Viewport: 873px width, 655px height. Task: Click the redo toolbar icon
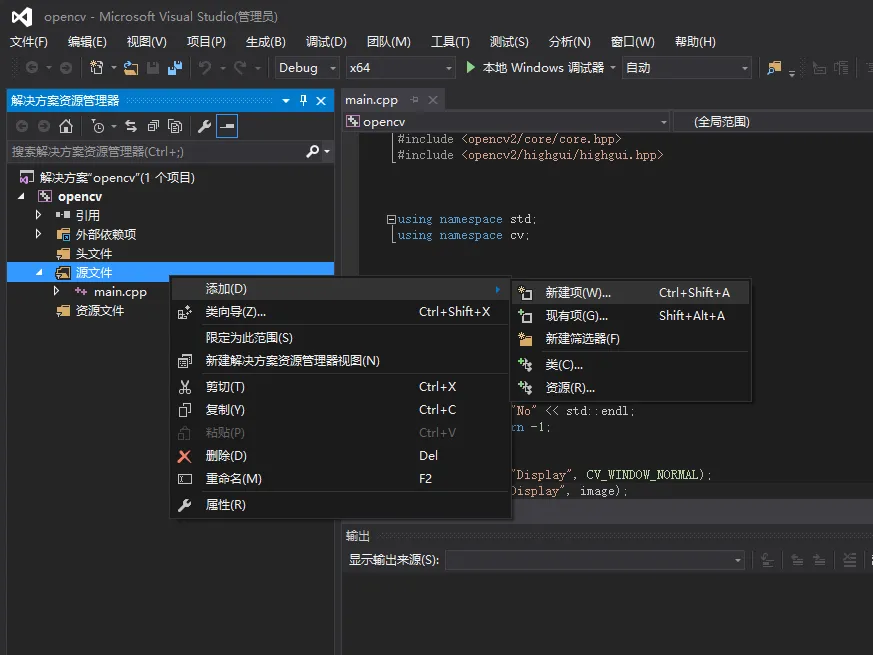point(240,68)
